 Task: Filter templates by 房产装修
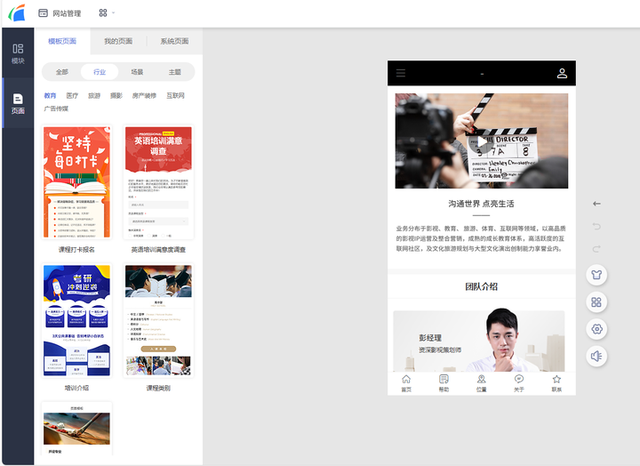click(144, 95)
